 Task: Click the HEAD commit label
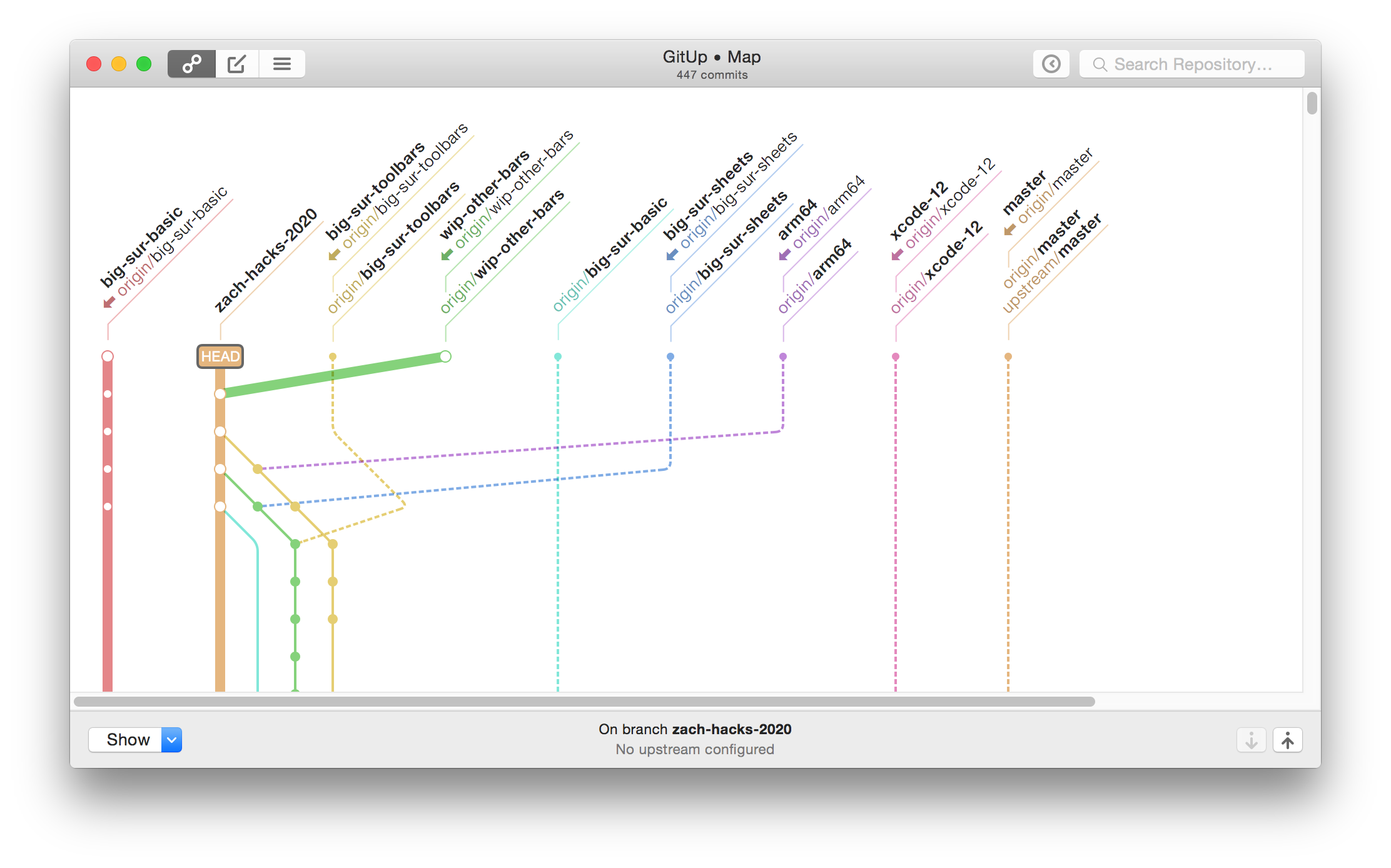(x=220, y=356)
